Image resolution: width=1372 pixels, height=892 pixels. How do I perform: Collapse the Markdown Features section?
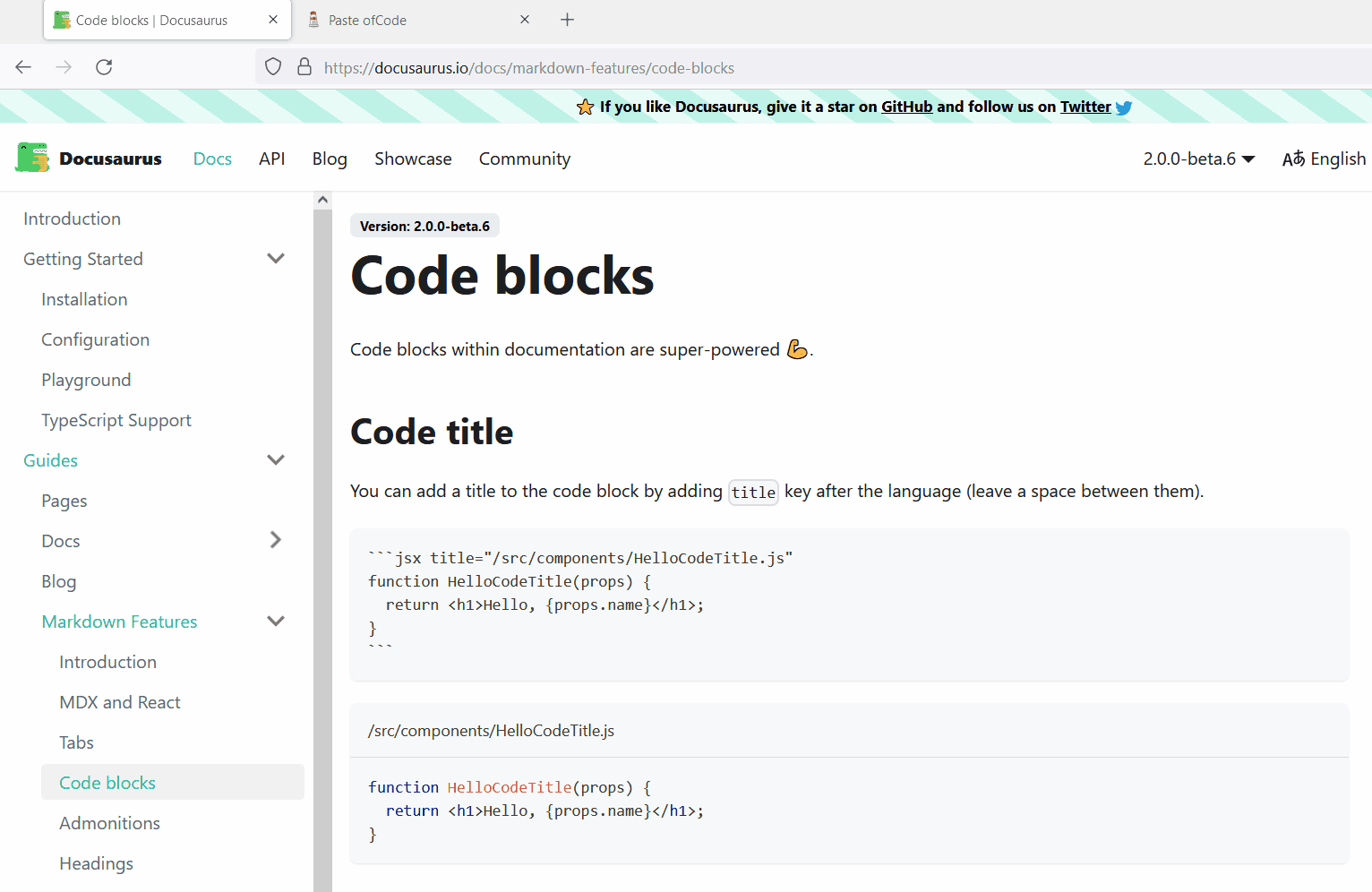pyautogui.click(x=276, y=621)
